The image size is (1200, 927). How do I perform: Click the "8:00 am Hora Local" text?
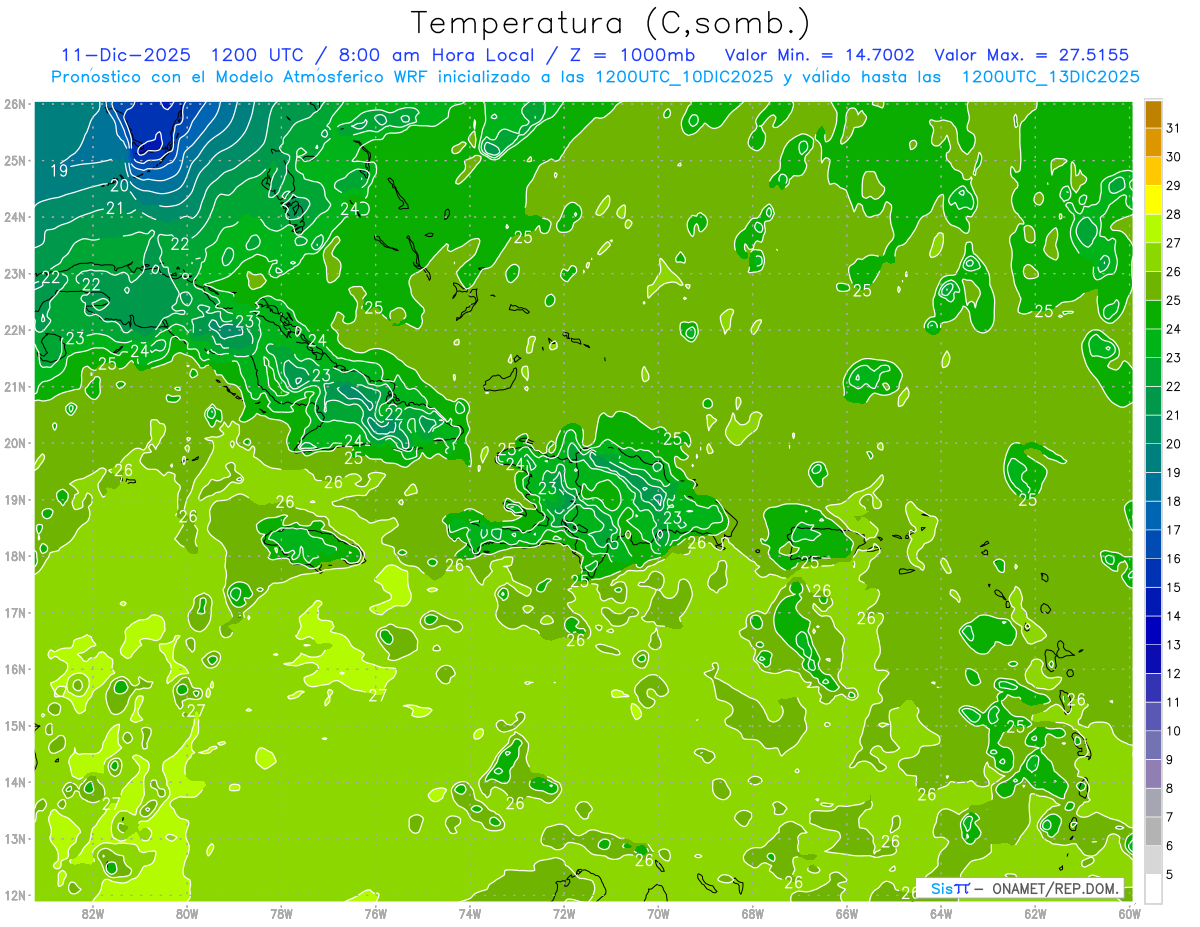(438, 55)
